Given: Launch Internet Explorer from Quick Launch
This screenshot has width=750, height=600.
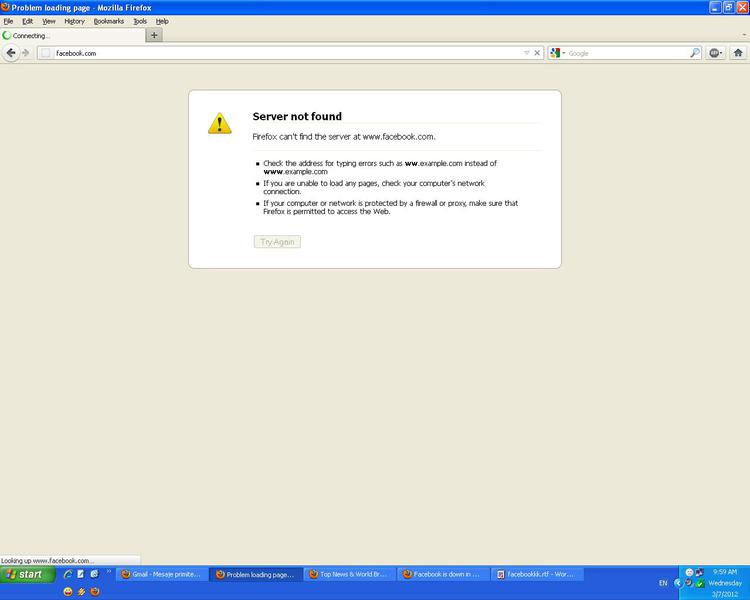Looking at the screenshot, I should [x=68, y=574].
